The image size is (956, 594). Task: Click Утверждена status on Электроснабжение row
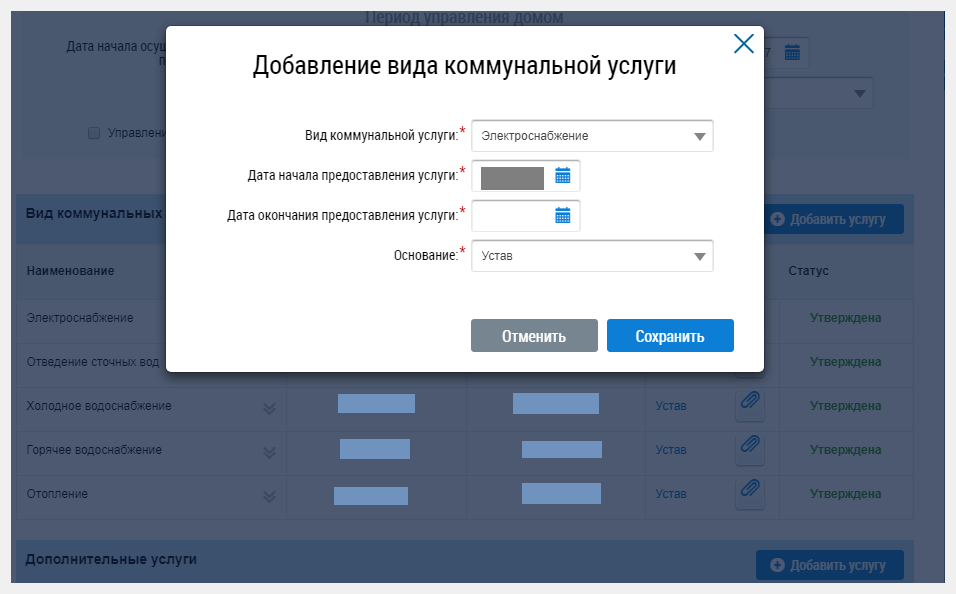pos(845,317)
